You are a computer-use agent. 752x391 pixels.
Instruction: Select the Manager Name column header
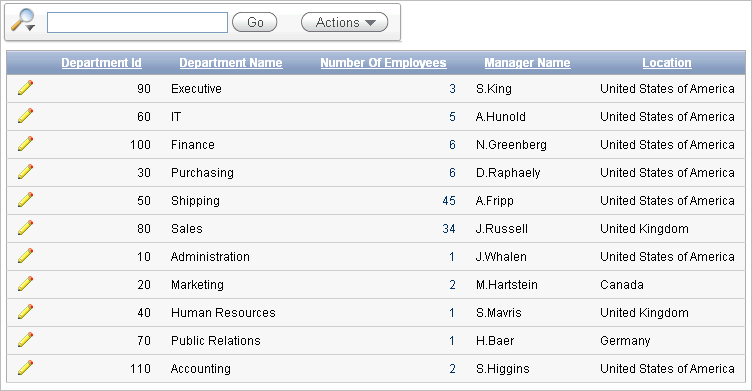[527, 63]
